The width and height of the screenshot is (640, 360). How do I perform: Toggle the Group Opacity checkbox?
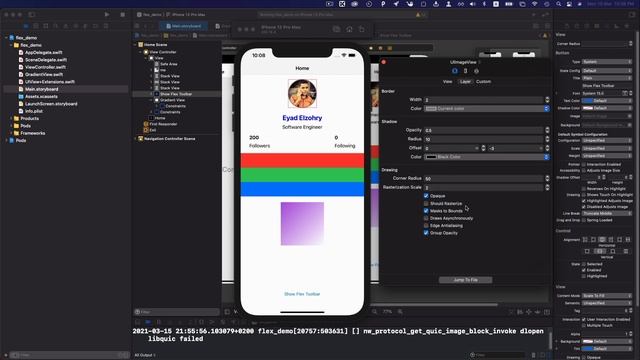(x=426, y=233)
